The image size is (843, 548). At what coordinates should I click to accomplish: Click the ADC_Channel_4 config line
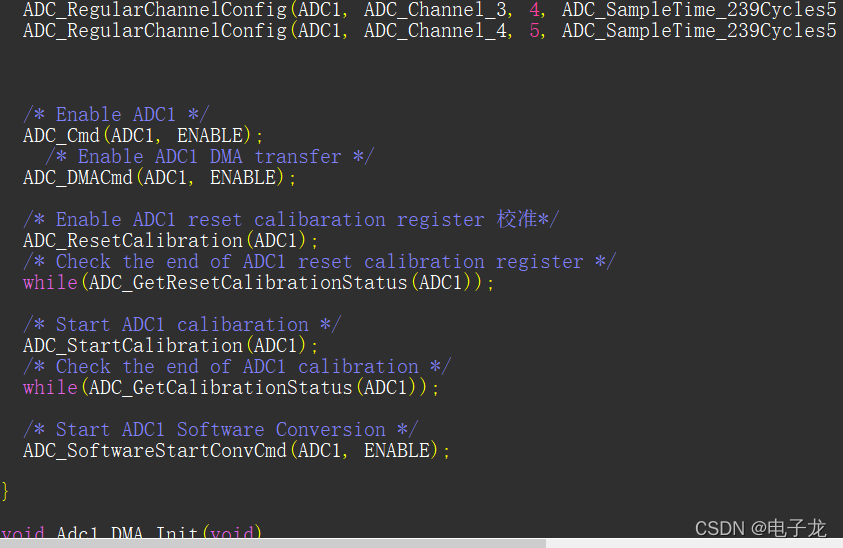430,31
